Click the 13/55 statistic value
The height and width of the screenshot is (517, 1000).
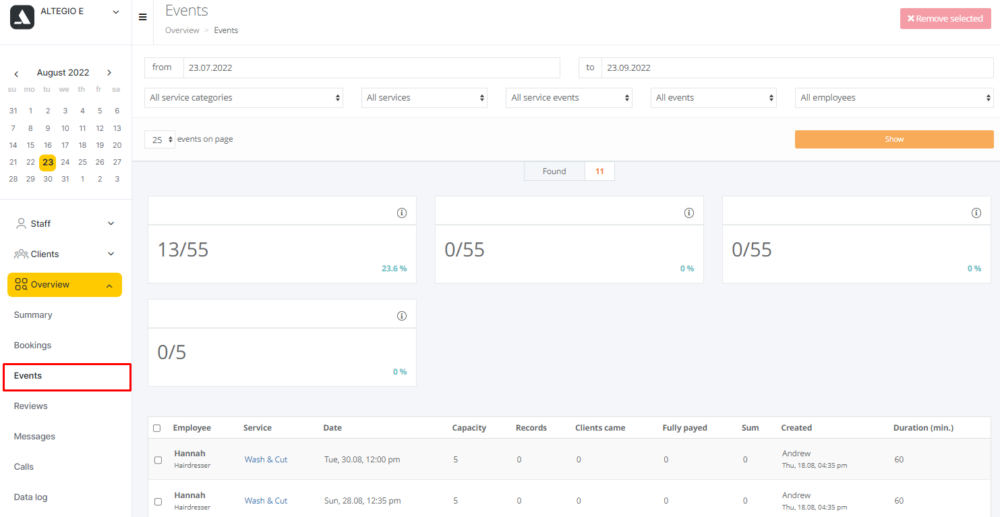coord(183,250)
